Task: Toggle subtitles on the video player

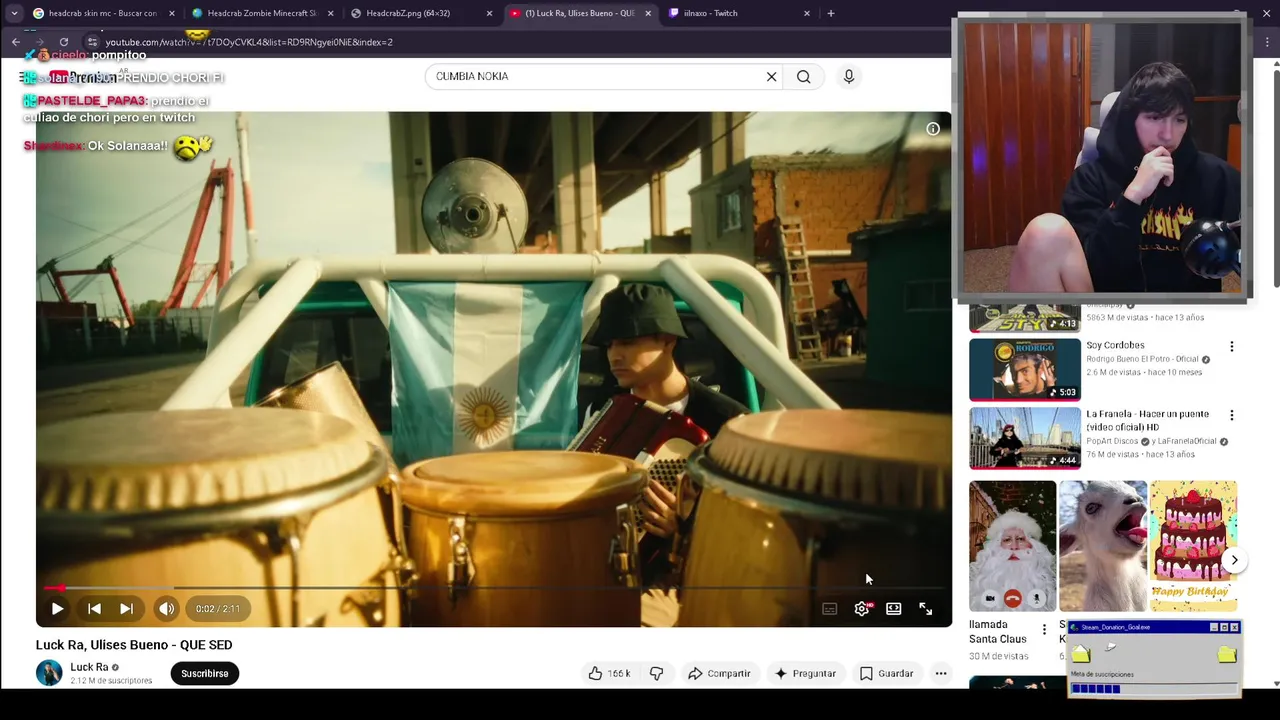Action: [829, 608]
